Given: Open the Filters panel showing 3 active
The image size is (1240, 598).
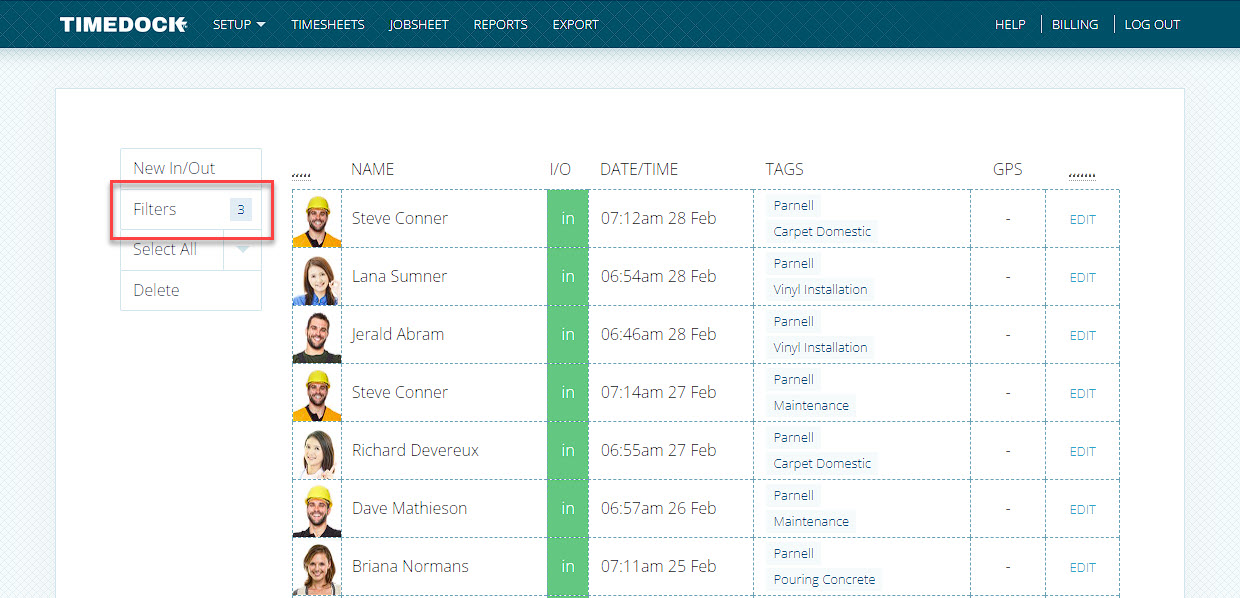Looking at the screenshot, I should pos(190,209).
